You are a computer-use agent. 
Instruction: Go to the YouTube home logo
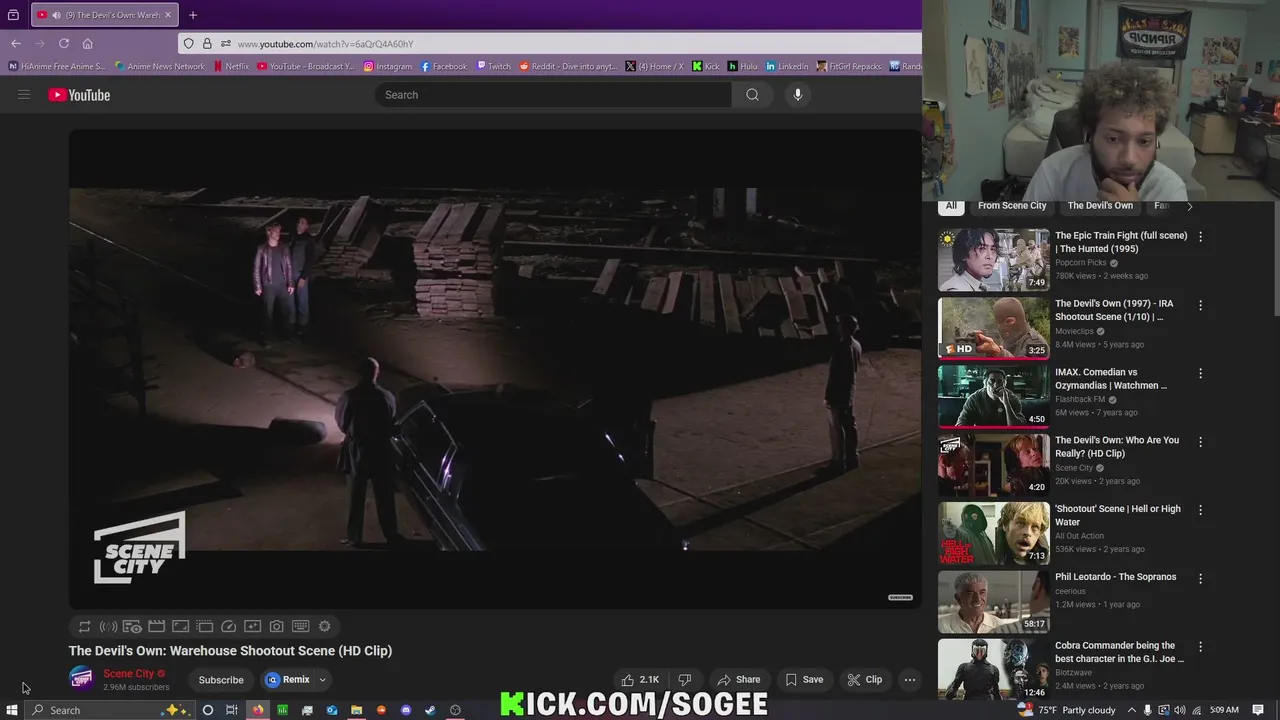[x=79, y=95]
